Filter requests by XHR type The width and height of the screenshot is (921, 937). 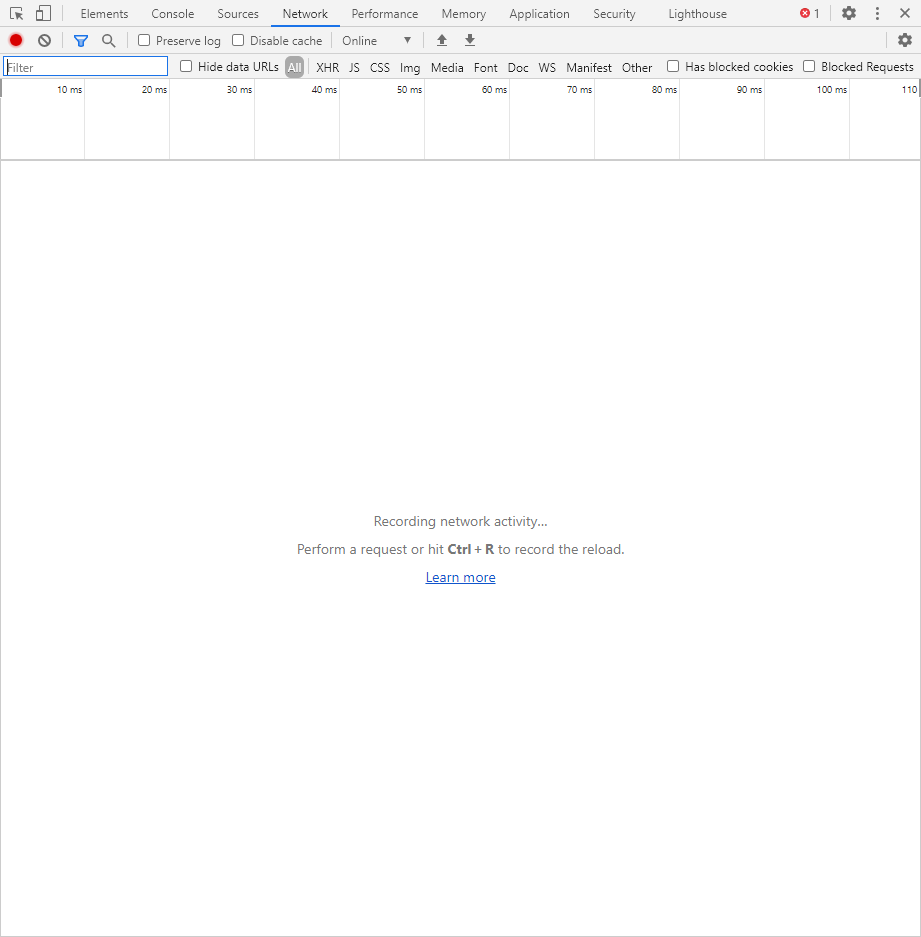pyautogui.click(x=327, y=68)
